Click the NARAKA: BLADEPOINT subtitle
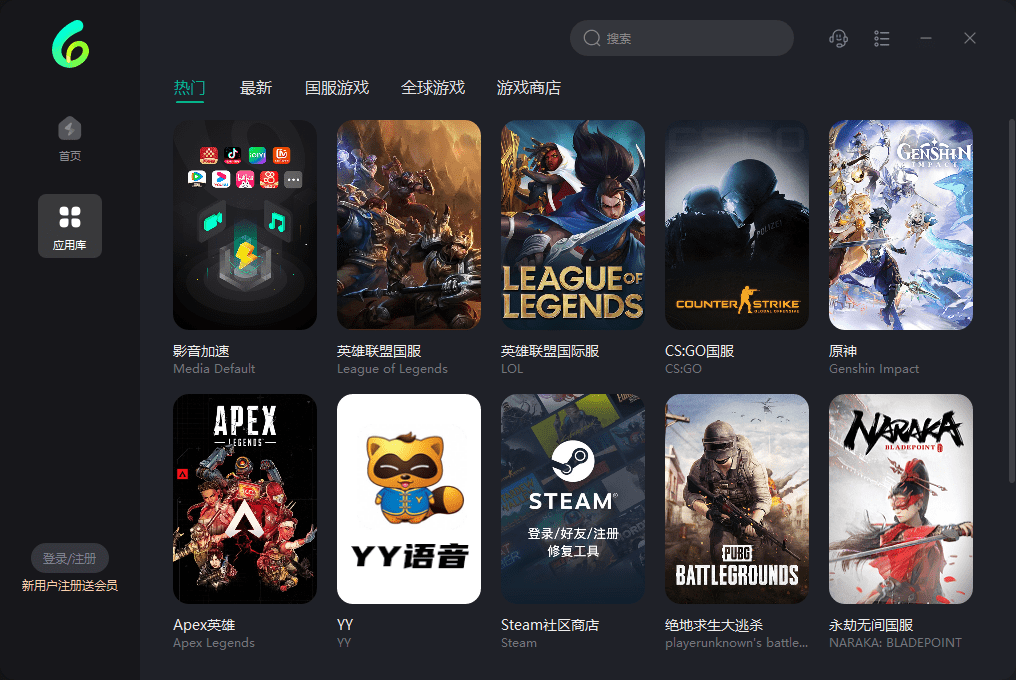 coord(895,642)
